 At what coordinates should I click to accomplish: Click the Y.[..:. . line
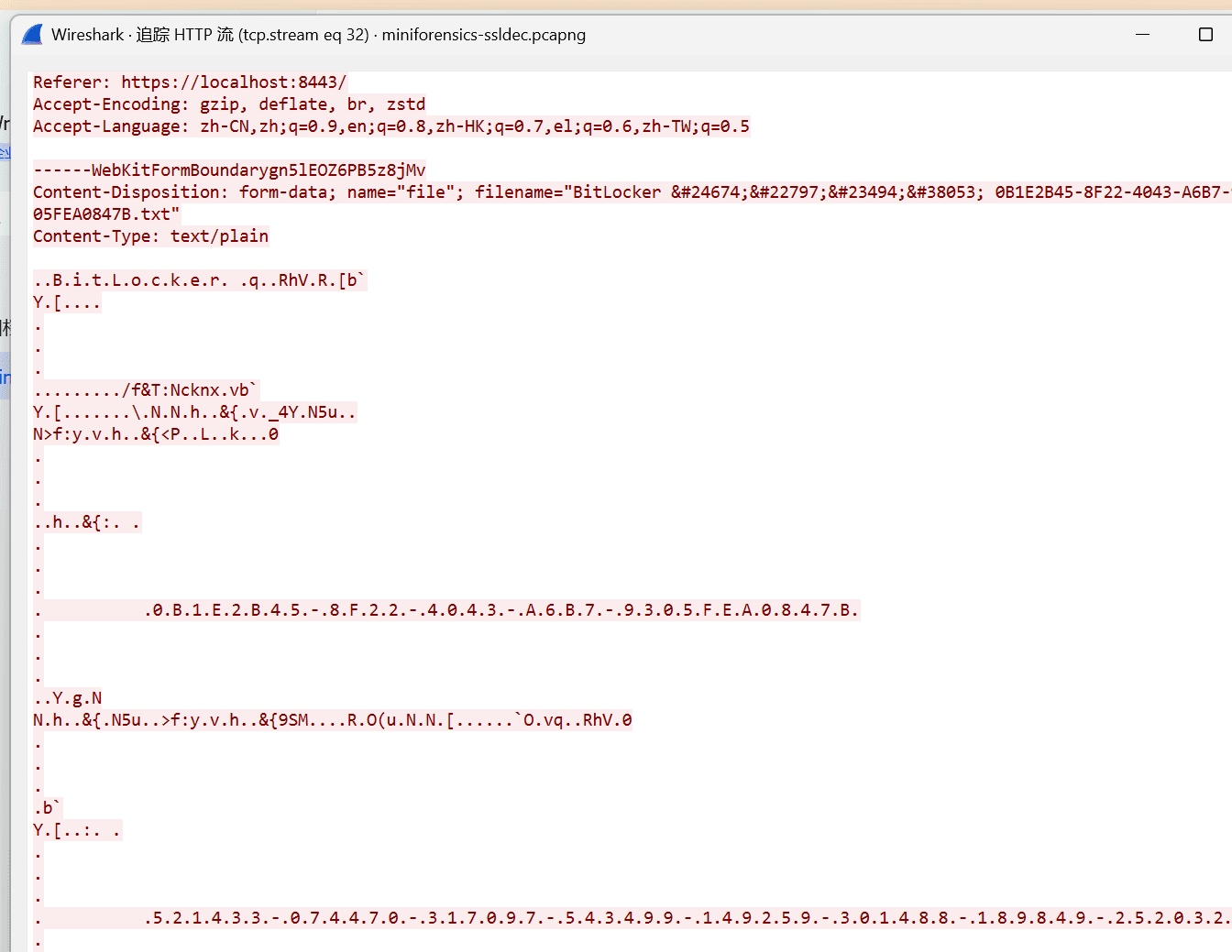tap(77, 830)
